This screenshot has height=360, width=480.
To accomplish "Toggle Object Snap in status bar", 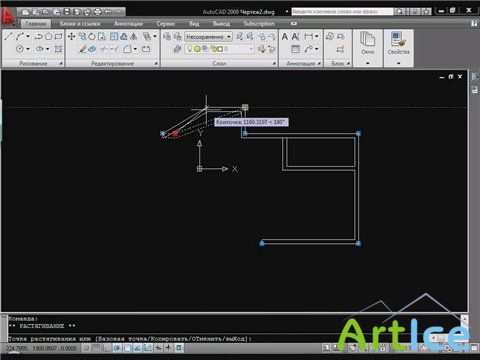I will point(127,348).
